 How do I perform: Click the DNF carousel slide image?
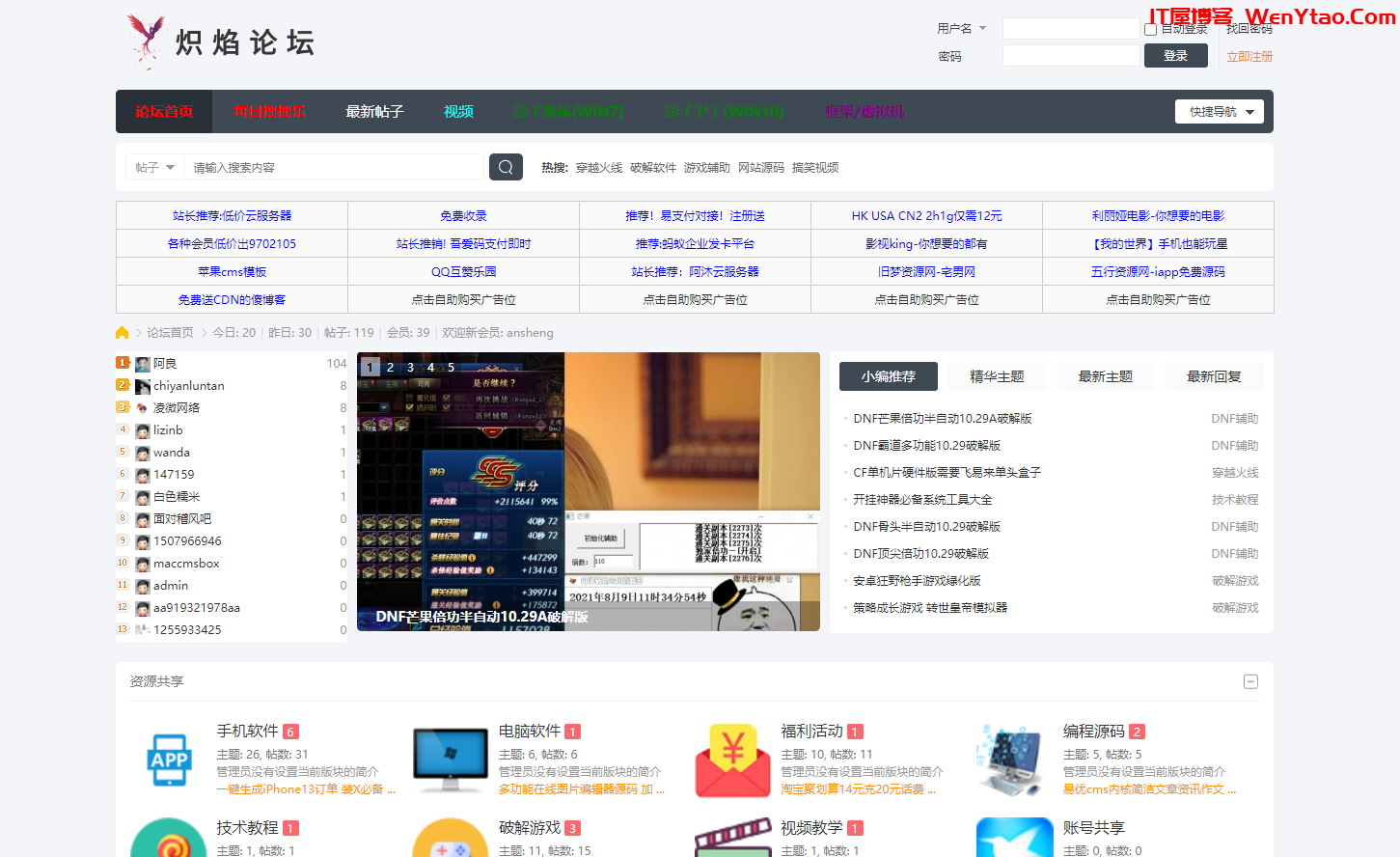point(589,492)
